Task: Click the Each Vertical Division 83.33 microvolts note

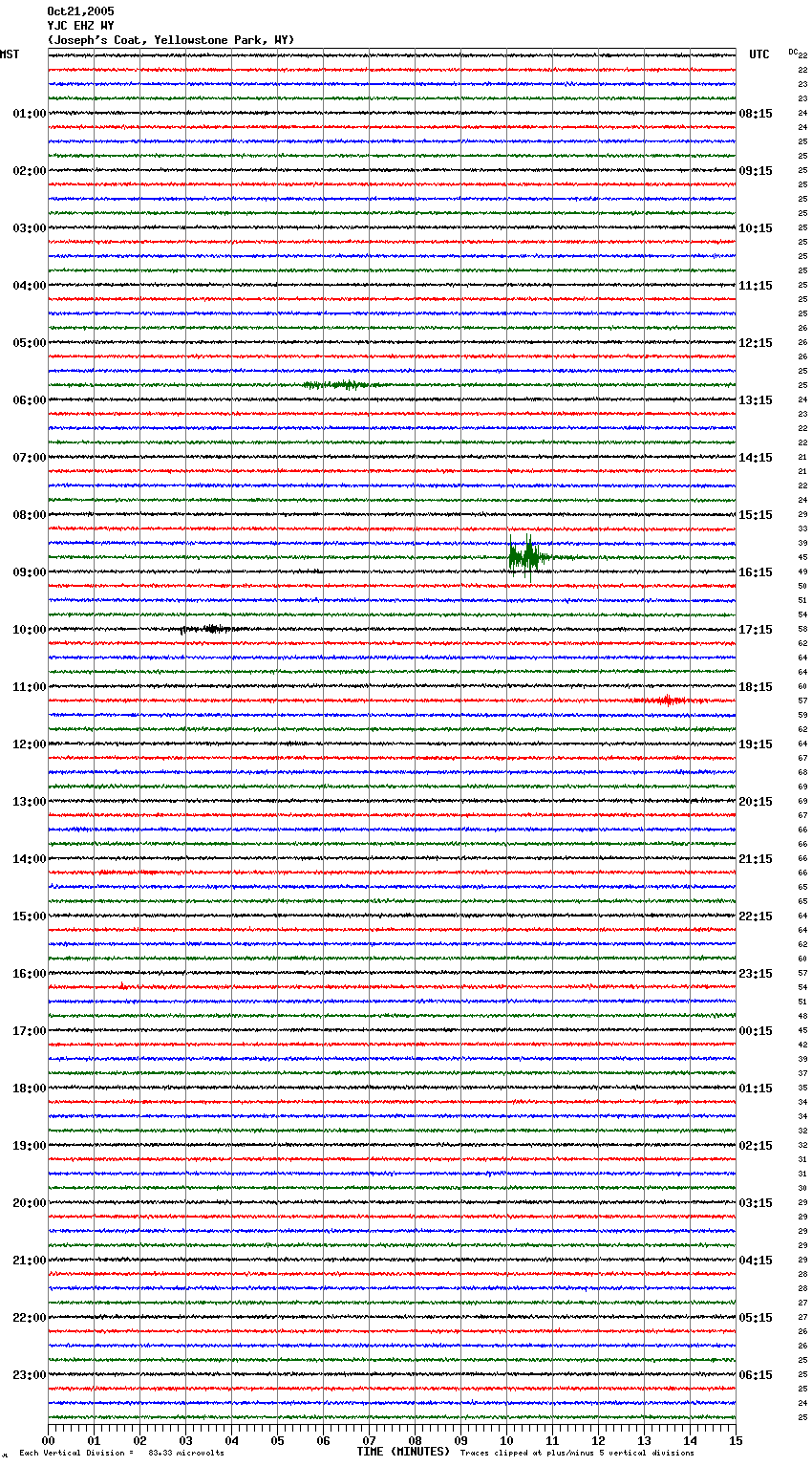Action: (121, 1454)
